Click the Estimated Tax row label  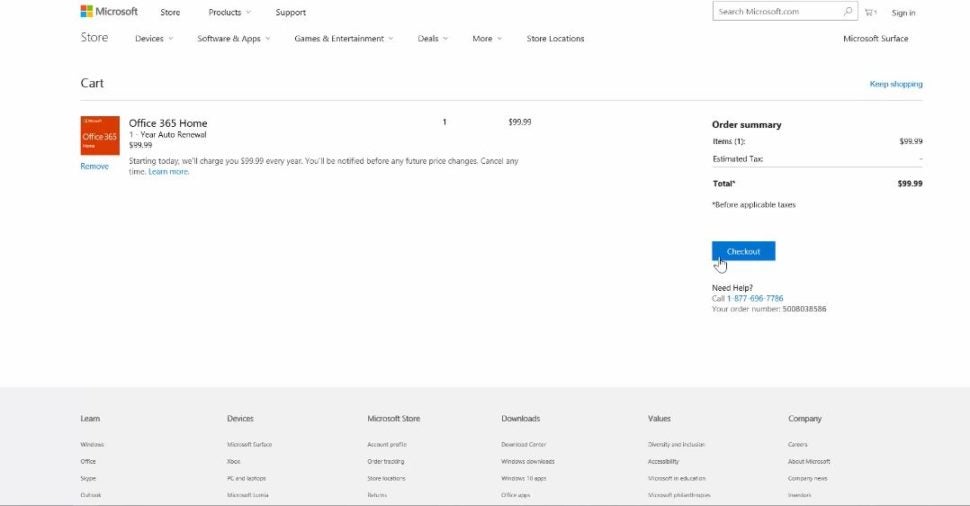pos(737,159)
